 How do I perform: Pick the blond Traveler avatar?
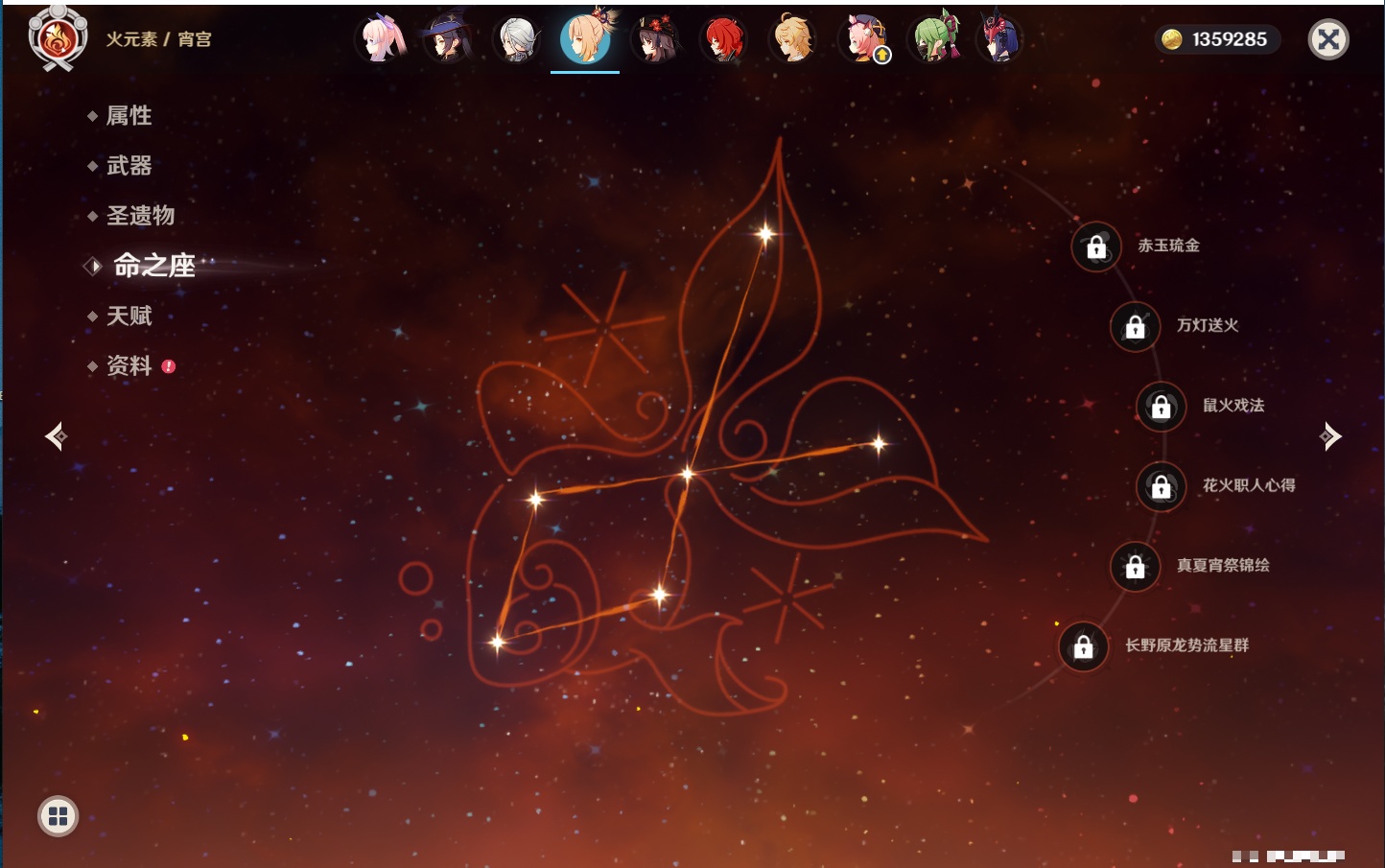click(x=793, y=40)
